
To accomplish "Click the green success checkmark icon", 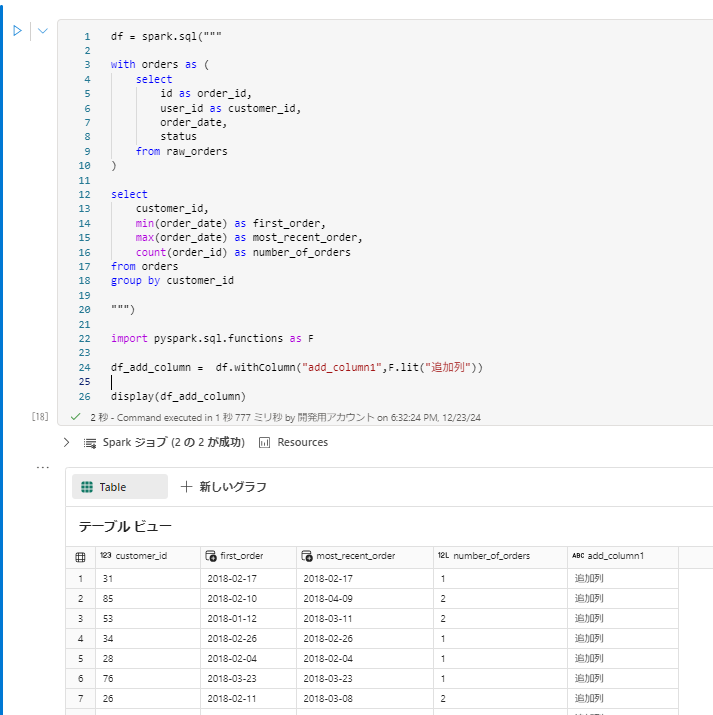I will click(76, 417).
